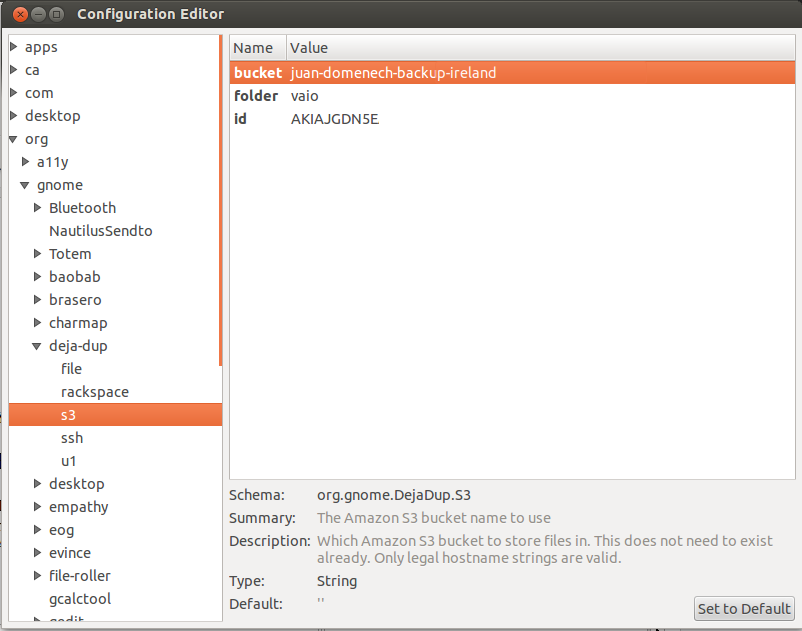Select the ssh key under deja-dup
Viewport: 802px width, 631px height.
click(72, 438)
